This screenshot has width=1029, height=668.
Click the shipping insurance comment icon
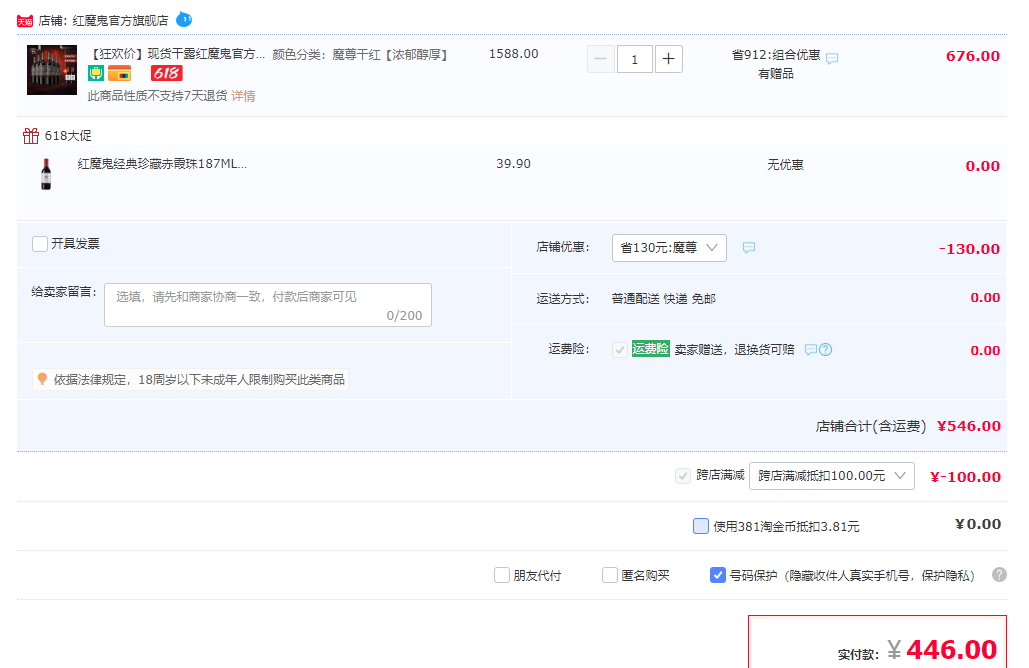(810, 350)
